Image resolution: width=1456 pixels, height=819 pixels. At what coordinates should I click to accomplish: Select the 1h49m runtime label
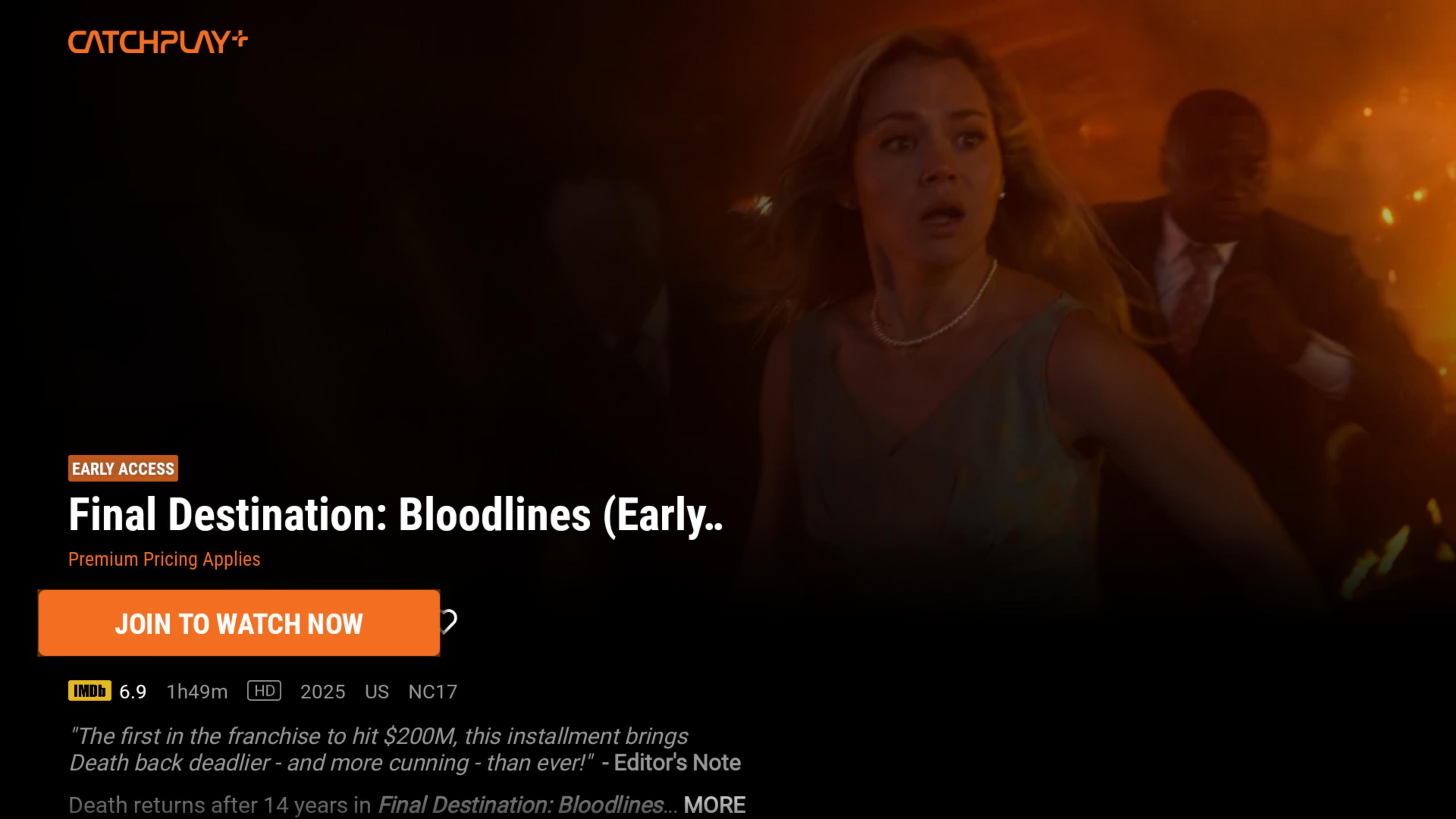(x=197, y=691)
